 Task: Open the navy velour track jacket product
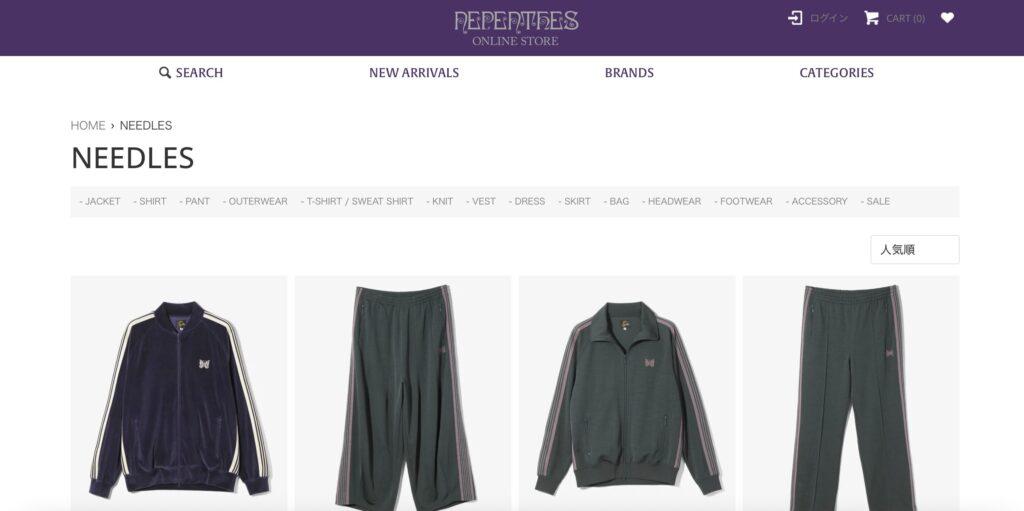click(178, 393)
